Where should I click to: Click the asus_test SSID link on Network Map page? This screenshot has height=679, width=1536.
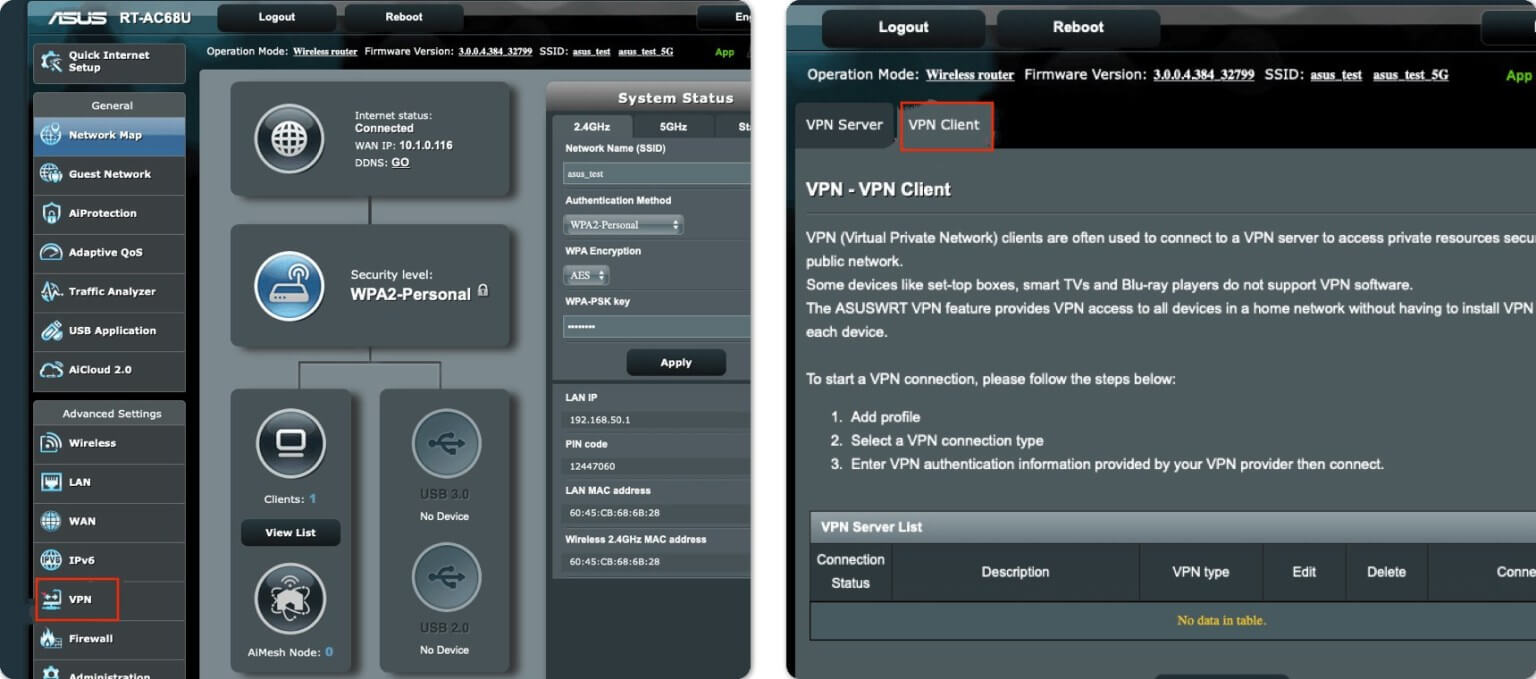592,51
